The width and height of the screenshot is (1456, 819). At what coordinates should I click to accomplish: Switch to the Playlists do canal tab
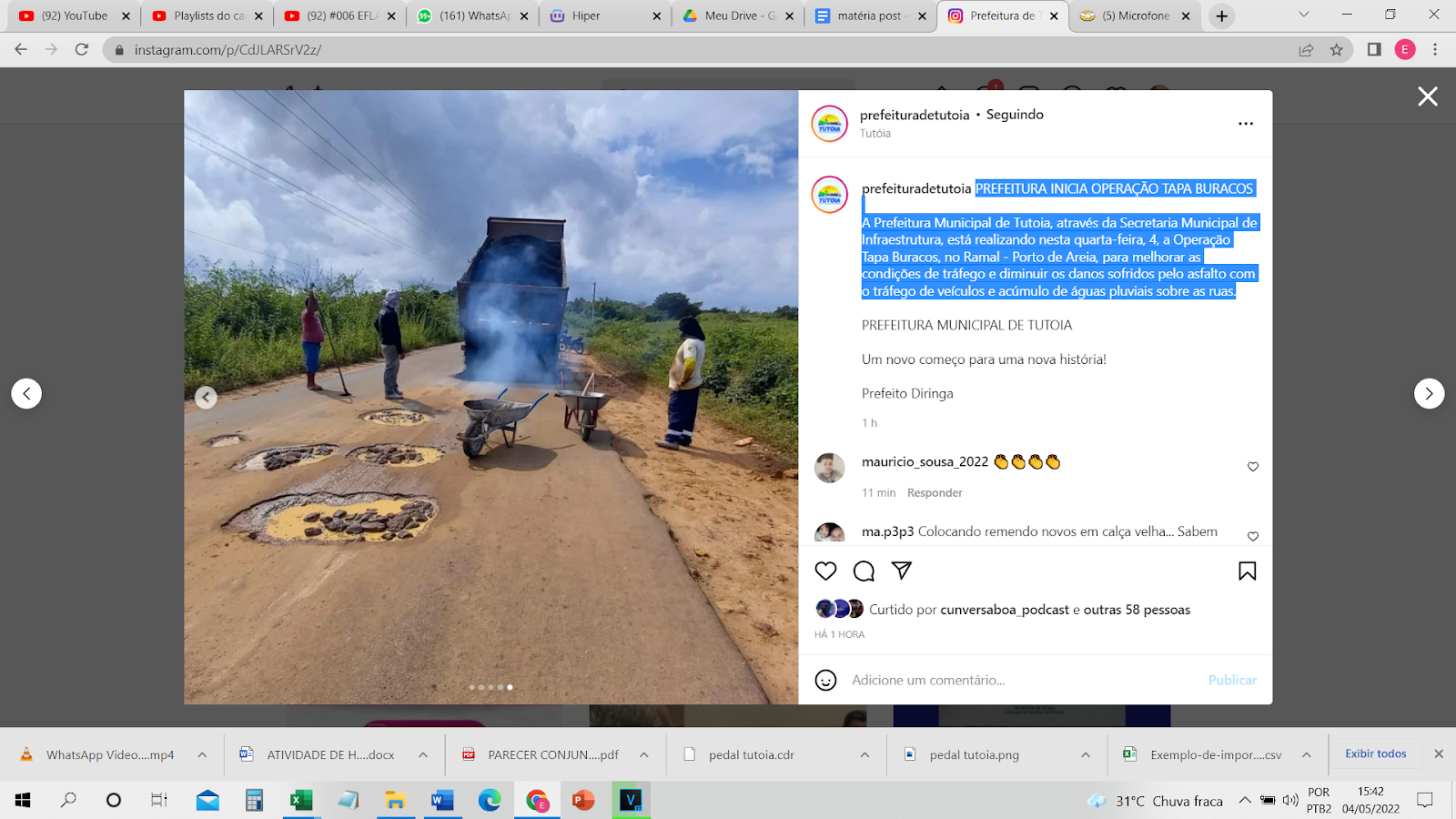209,15
